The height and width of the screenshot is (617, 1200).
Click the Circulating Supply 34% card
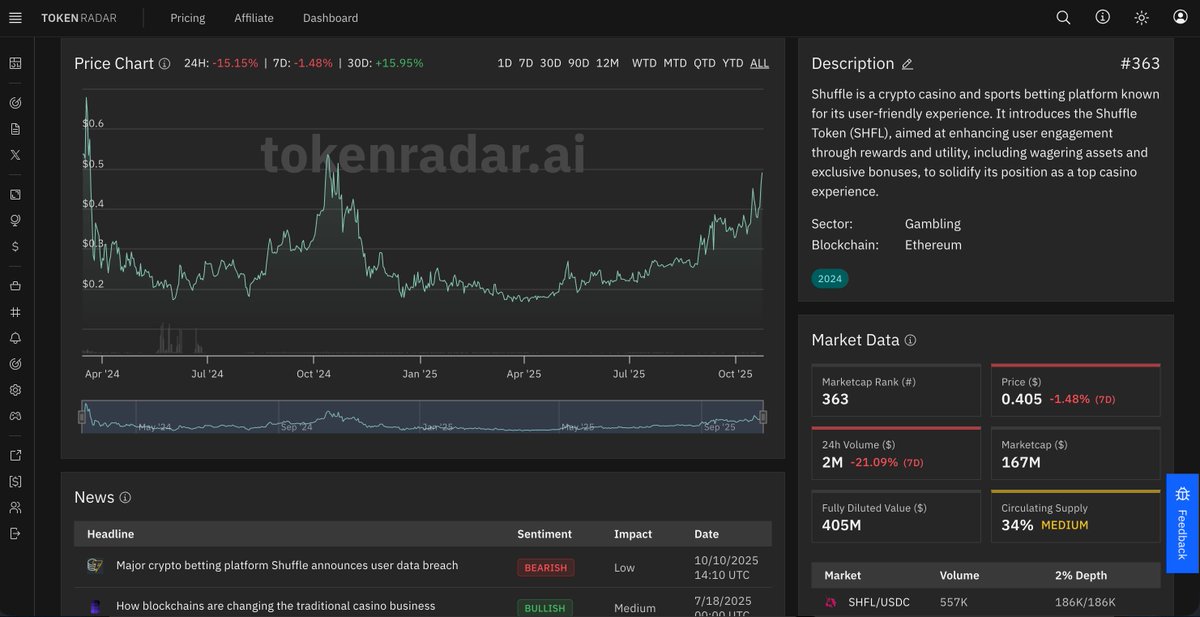coord(1076,516)
